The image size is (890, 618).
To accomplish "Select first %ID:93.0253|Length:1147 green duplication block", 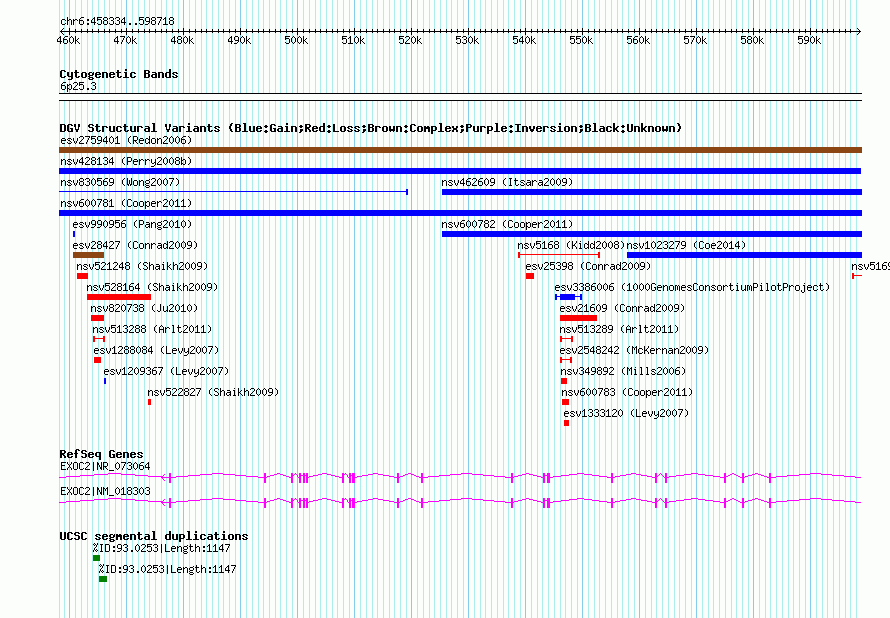I will tap(96, 558).
